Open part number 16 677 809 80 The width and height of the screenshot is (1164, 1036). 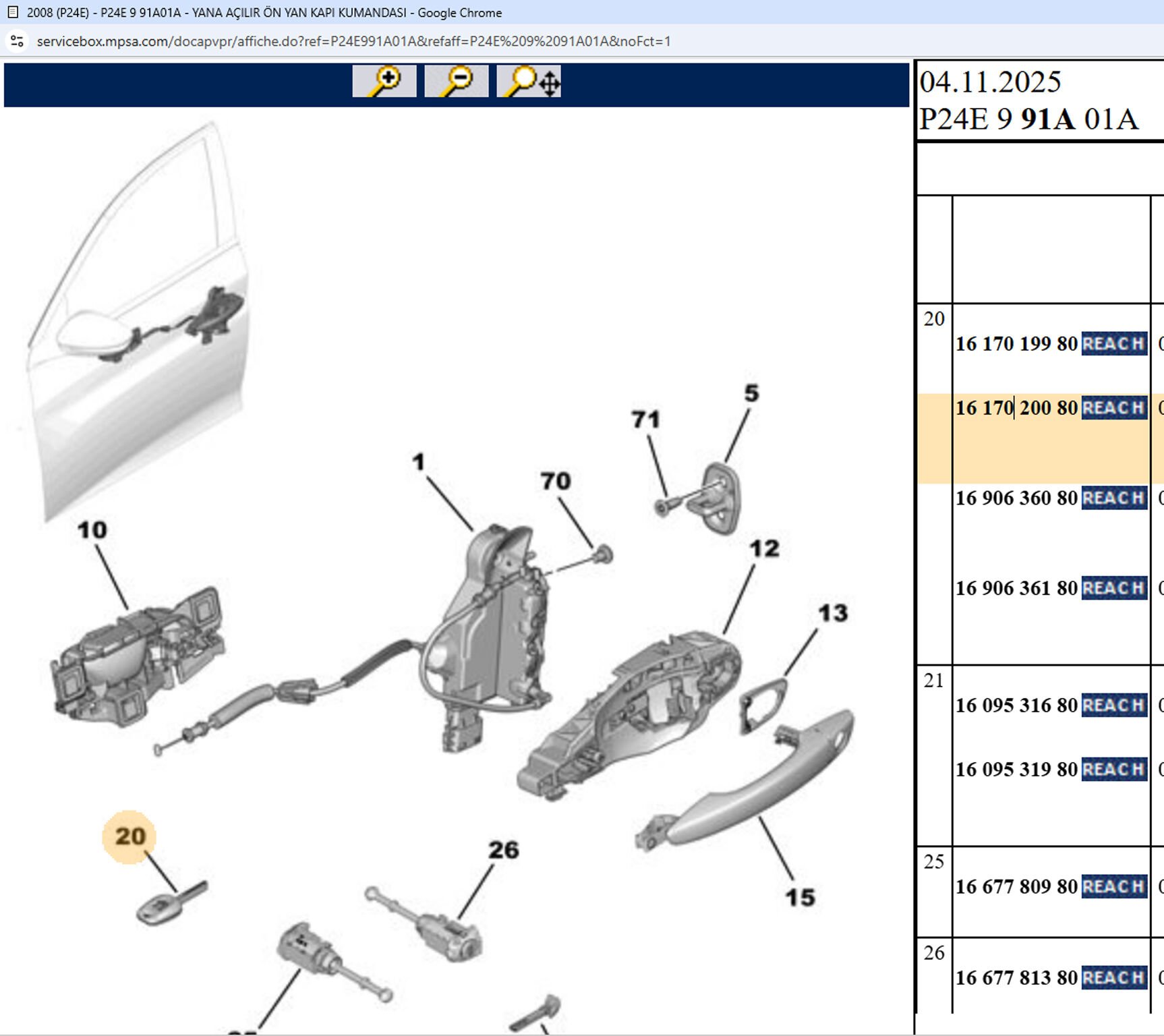pos(1016,887)
